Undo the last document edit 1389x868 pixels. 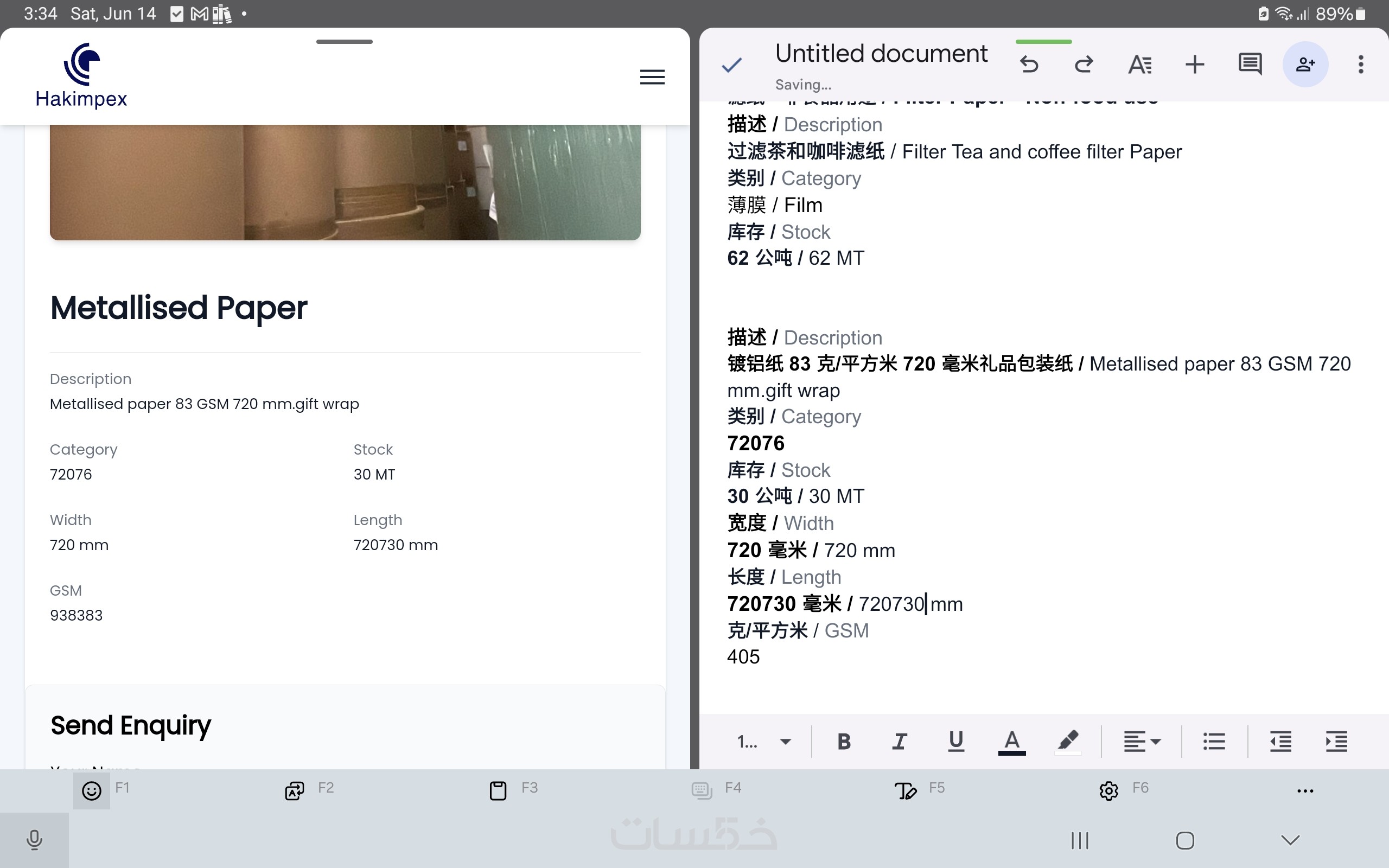click(1029, 65)
